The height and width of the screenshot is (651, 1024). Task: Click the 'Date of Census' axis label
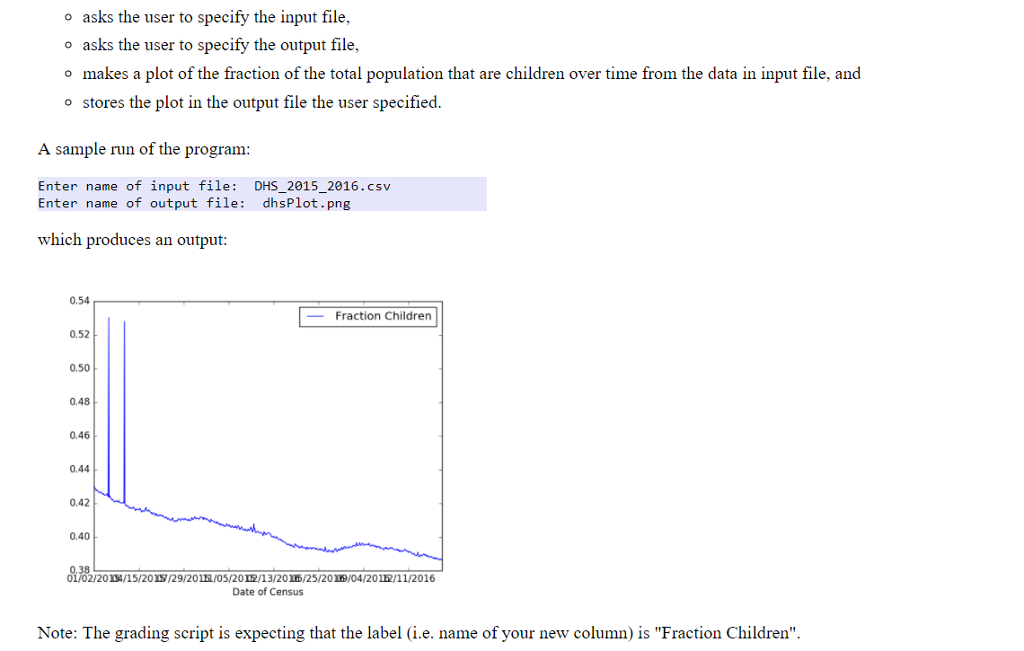[267, 592]
